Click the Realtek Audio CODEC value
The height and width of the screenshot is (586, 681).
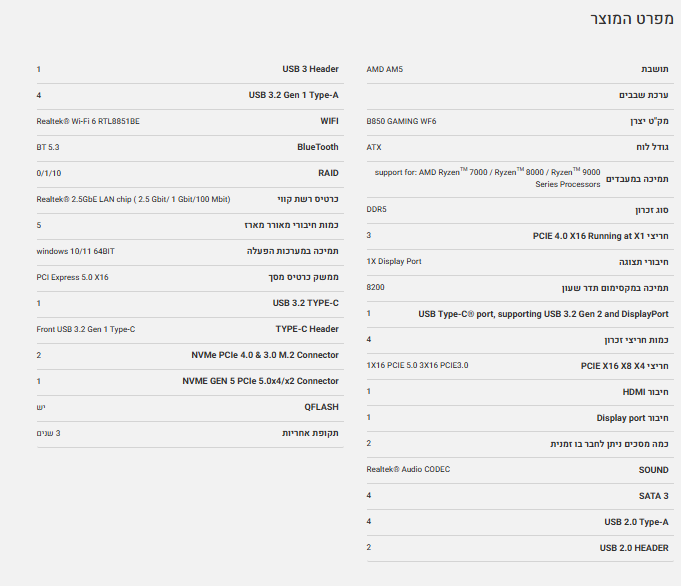[408, 469]
